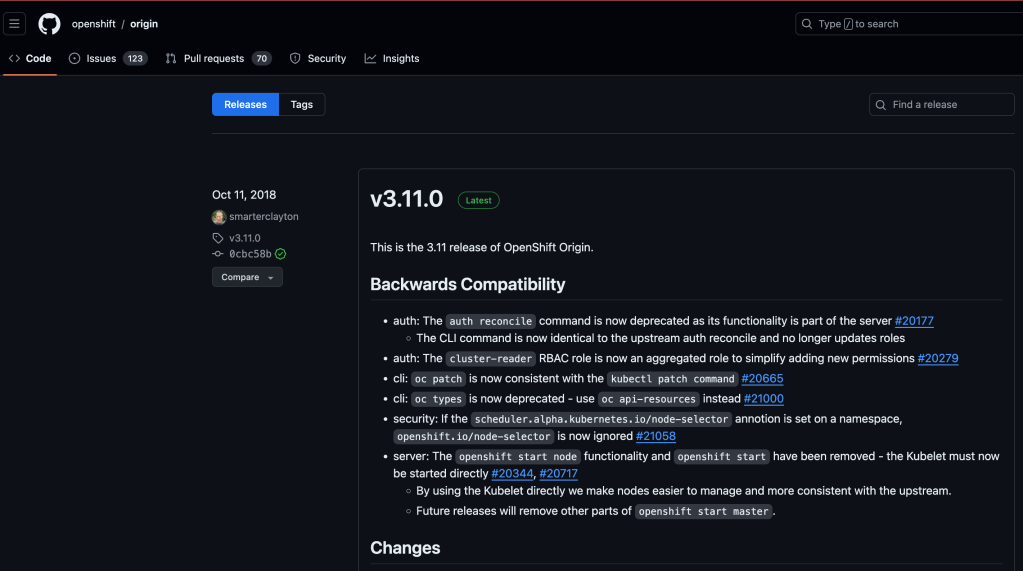Viewport: 1023px width, 571px height.
Task: Click the Pull requests count badge 70
Action: tap(262, 59)
